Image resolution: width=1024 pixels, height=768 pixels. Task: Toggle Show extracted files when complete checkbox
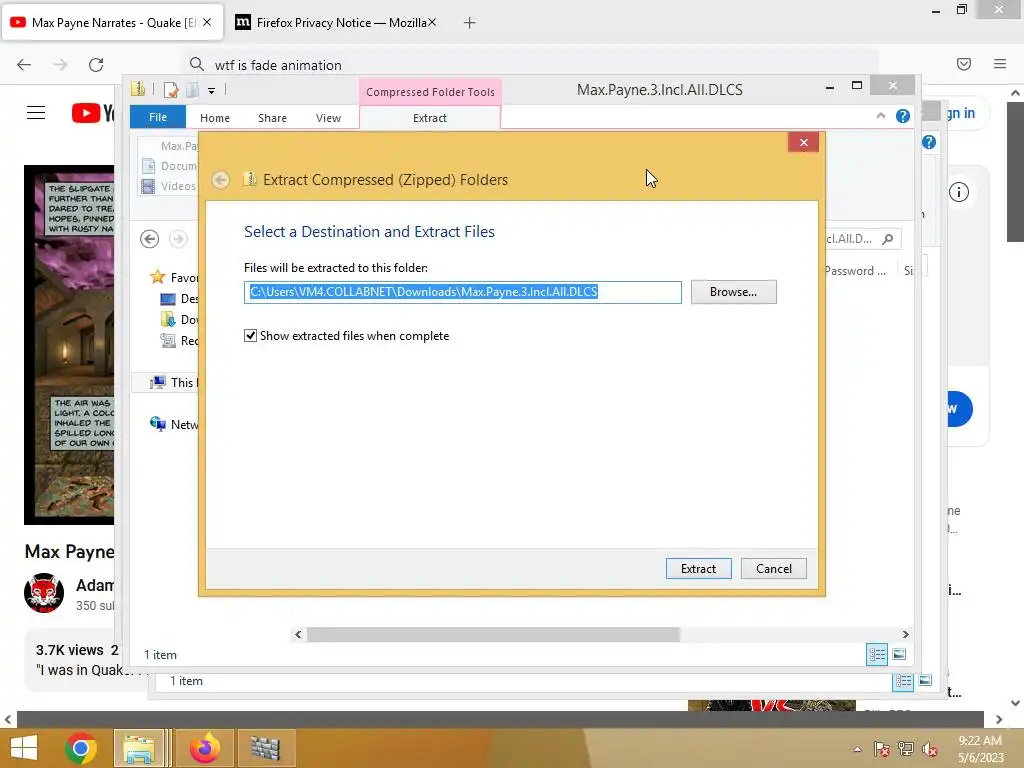[x=250, y=336]
